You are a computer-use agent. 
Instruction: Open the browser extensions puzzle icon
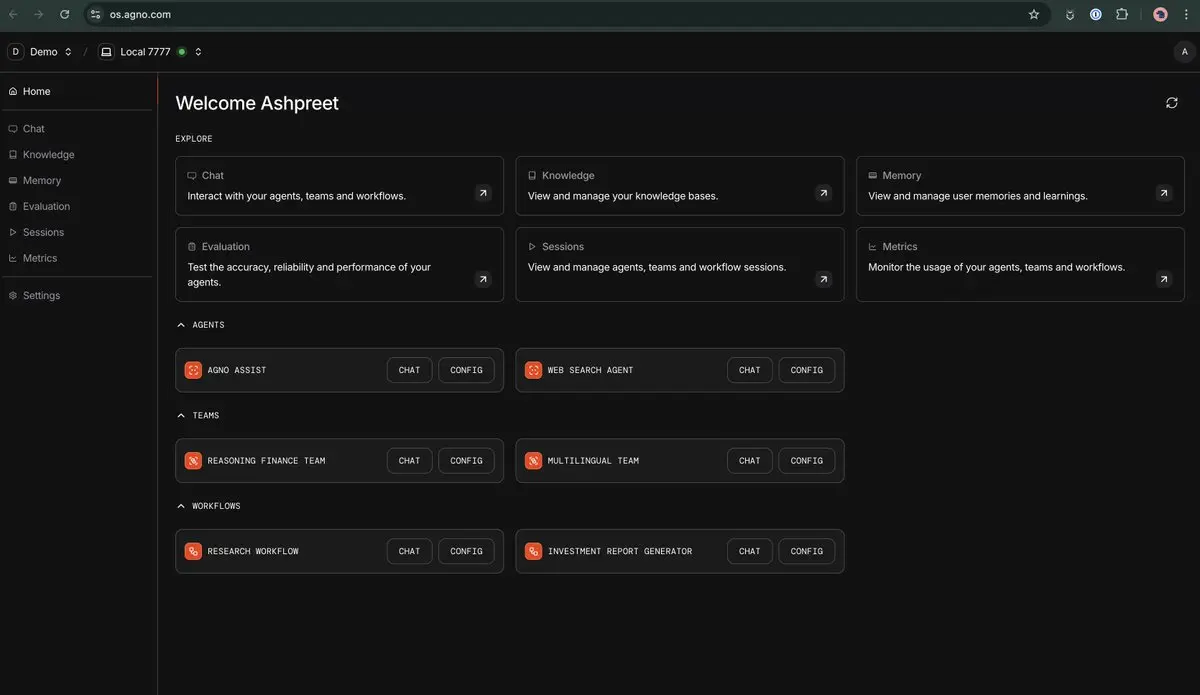[x=1122, y=14]
